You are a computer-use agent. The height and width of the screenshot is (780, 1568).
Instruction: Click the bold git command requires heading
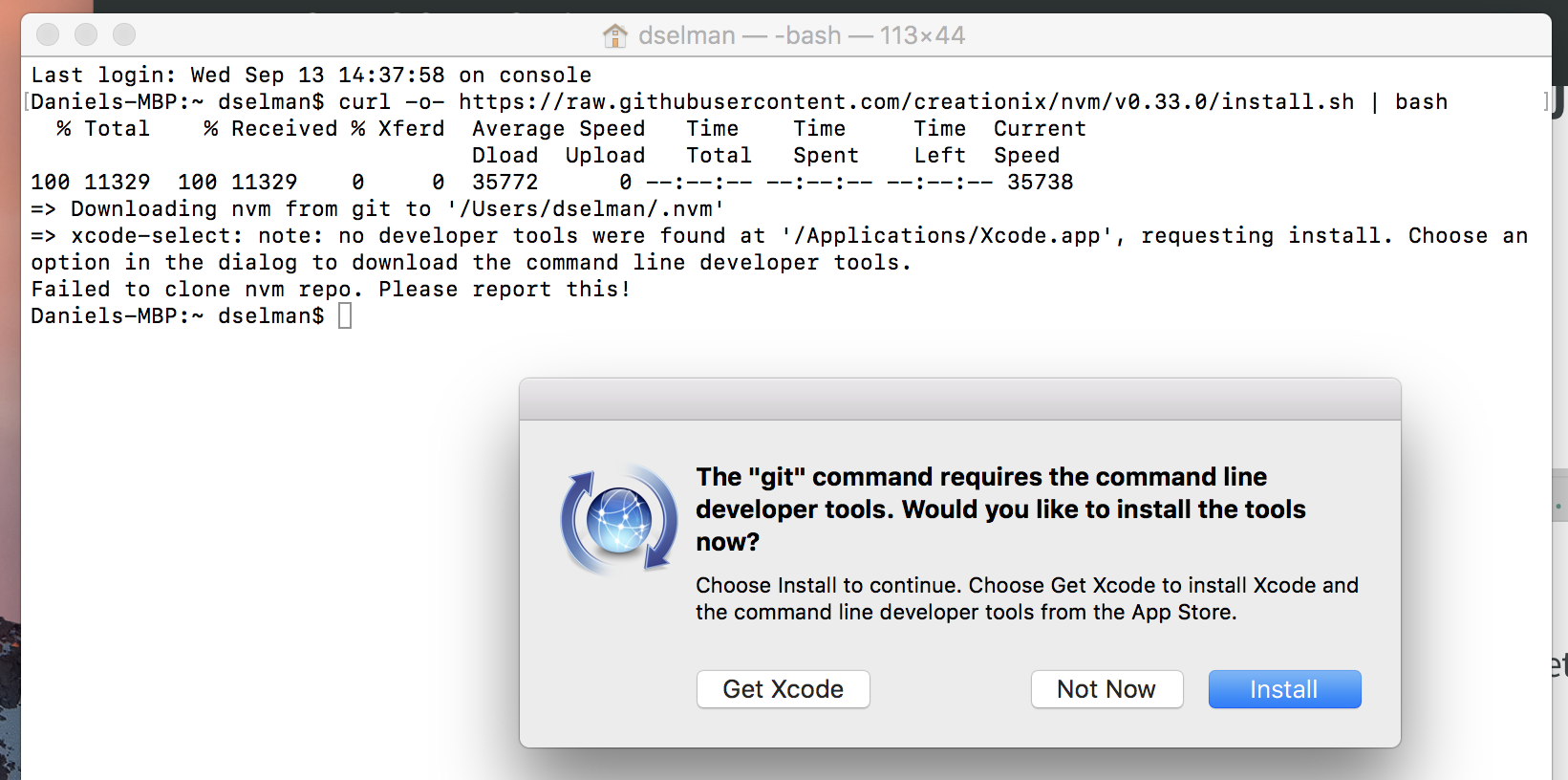[x=1000, y=509]
